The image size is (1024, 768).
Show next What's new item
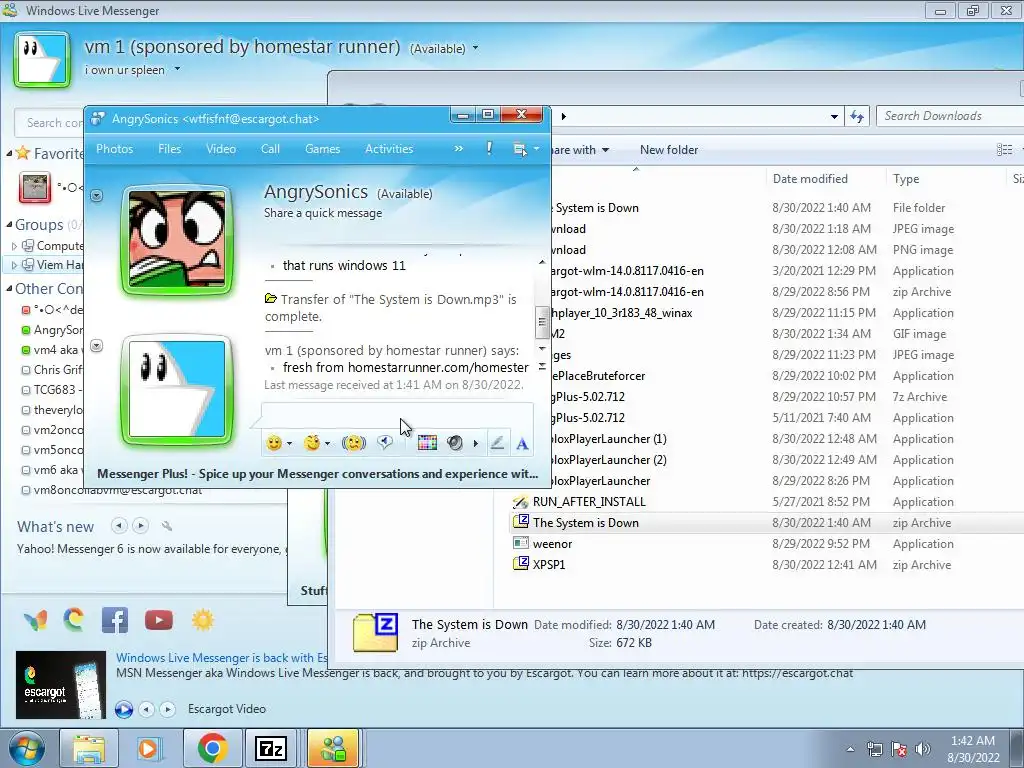click(x=140, y=525)
